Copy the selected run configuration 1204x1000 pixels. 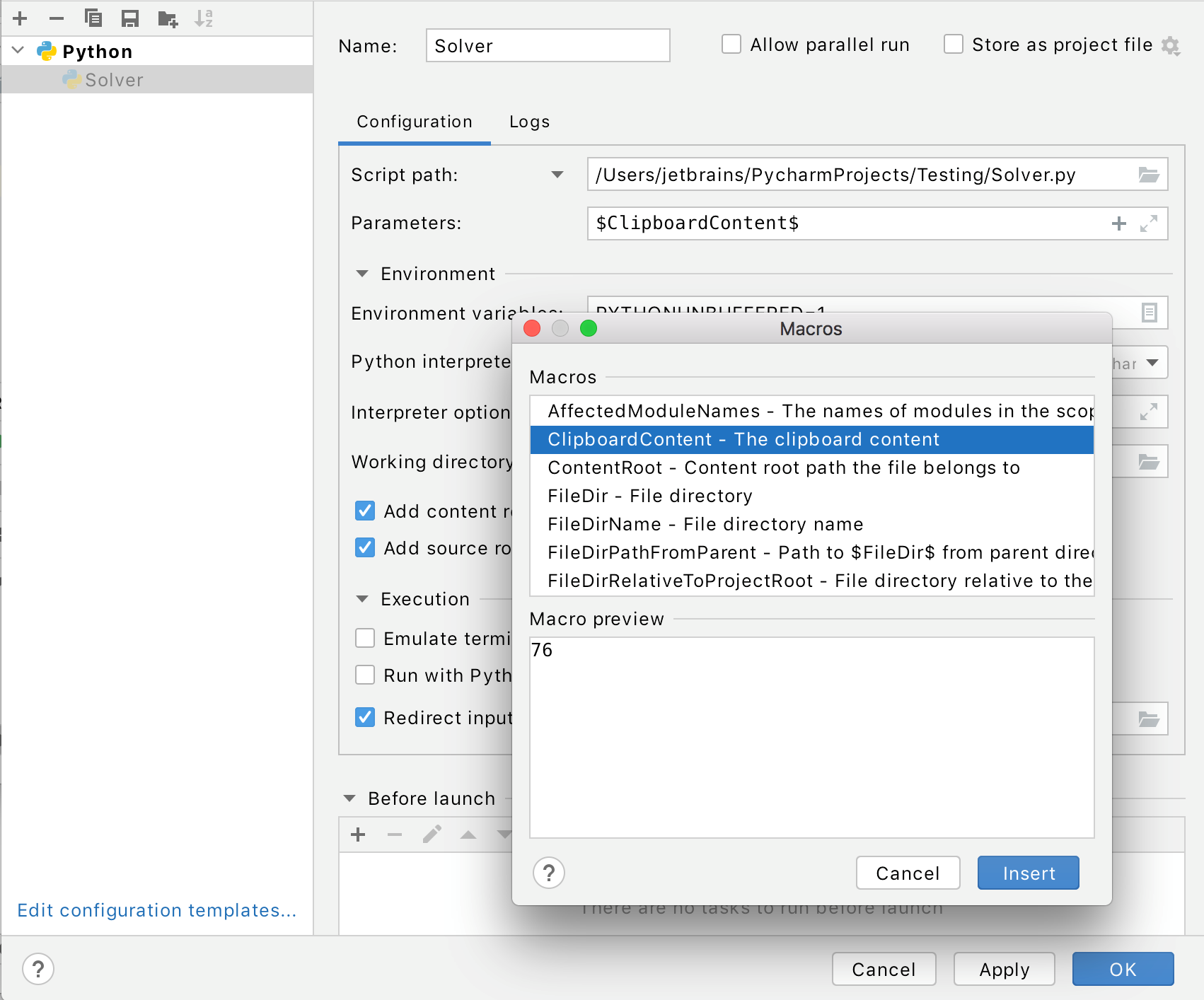pyautogui.click(x=94, y=19)
